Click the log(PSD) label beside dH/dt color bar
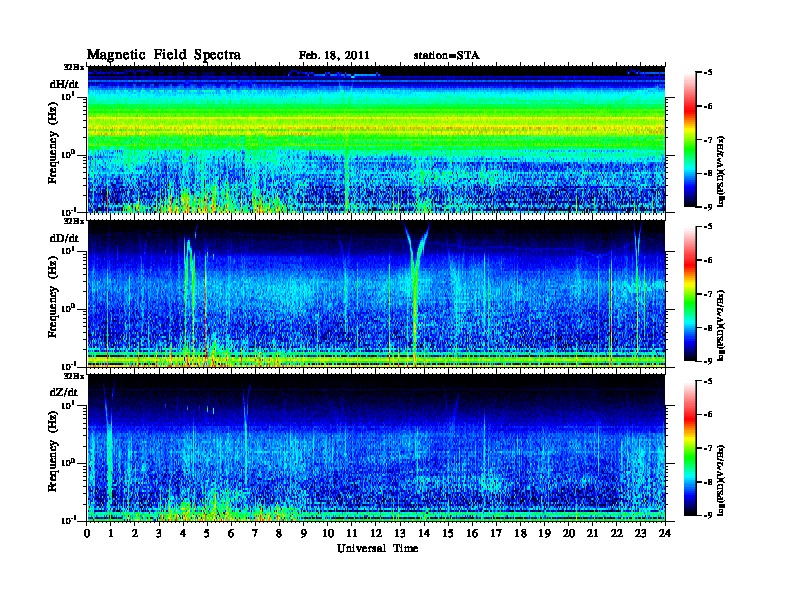This screenshot has width=792, height=612. [x=722, y=171]
